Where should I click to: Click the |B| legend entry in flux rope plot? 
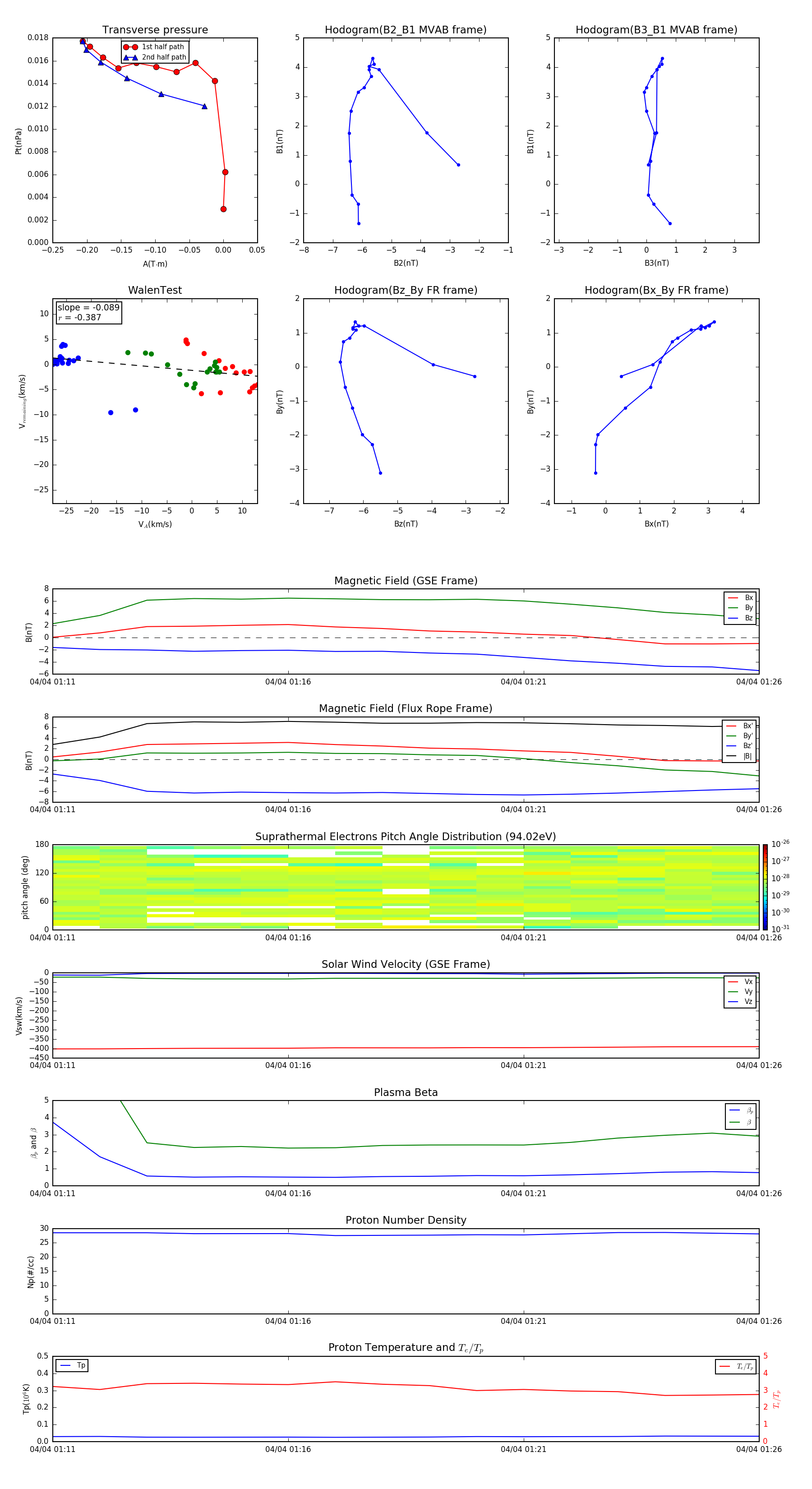pyautogui.click(x=739, y=756)
